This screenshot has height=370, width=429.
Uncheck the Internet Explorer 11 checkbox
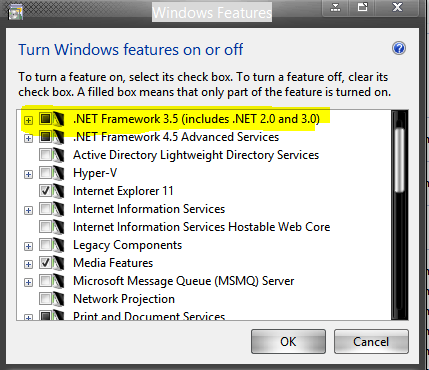pyautogui.click(x=45, y=191)
